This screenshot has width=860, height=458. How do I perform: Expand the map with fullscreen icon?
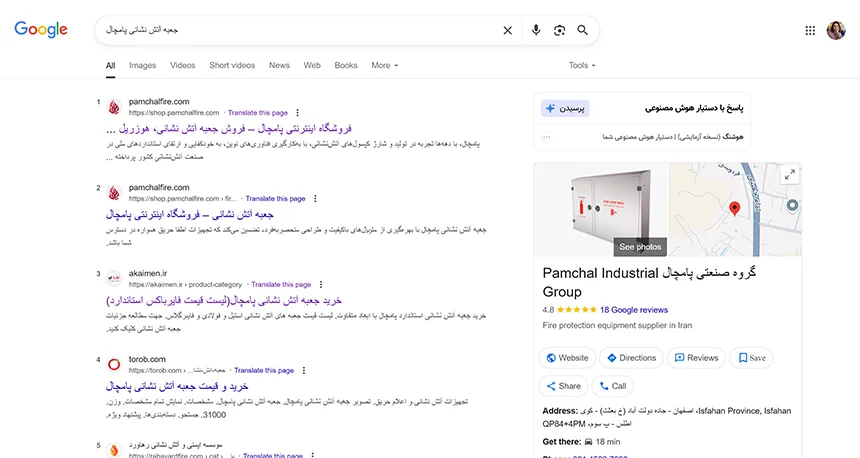tap(789, 175)
